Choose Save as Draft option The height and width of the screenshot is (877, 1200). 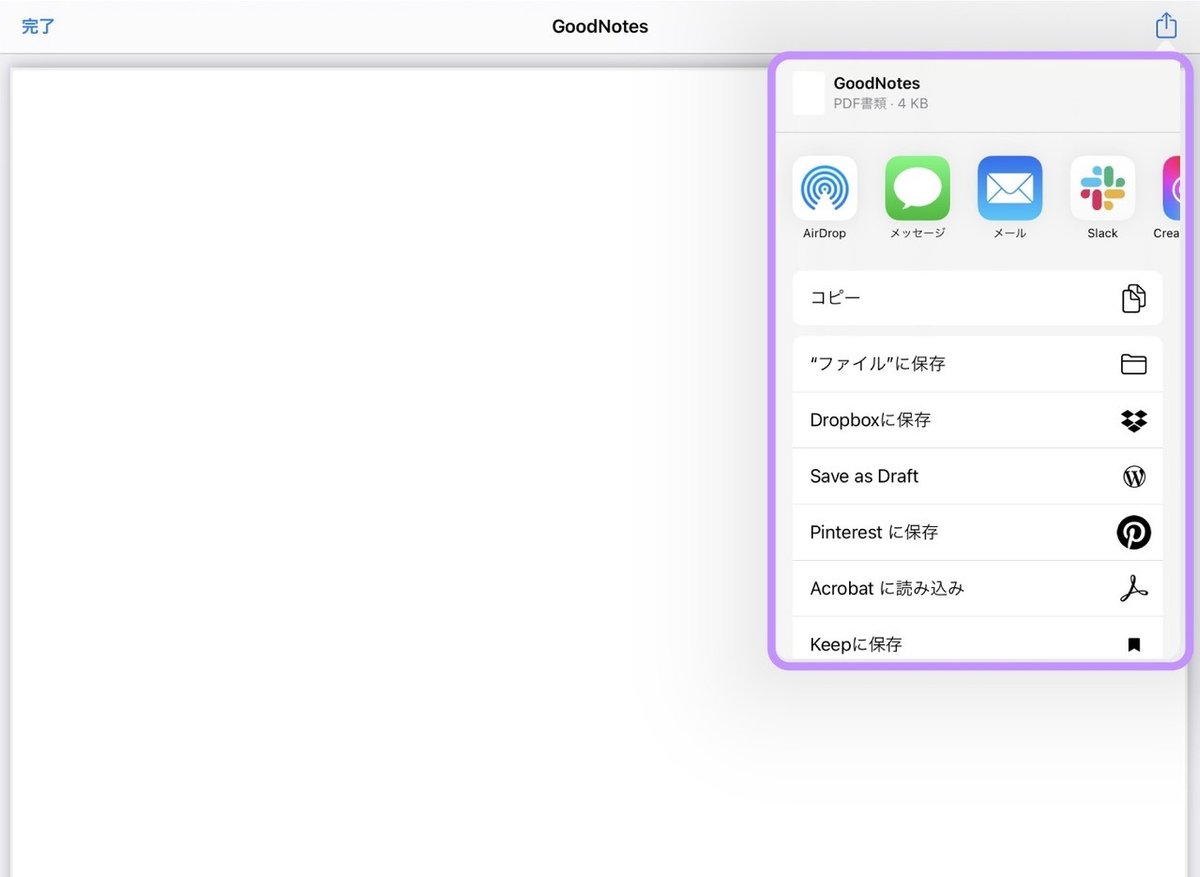(978, 476)
